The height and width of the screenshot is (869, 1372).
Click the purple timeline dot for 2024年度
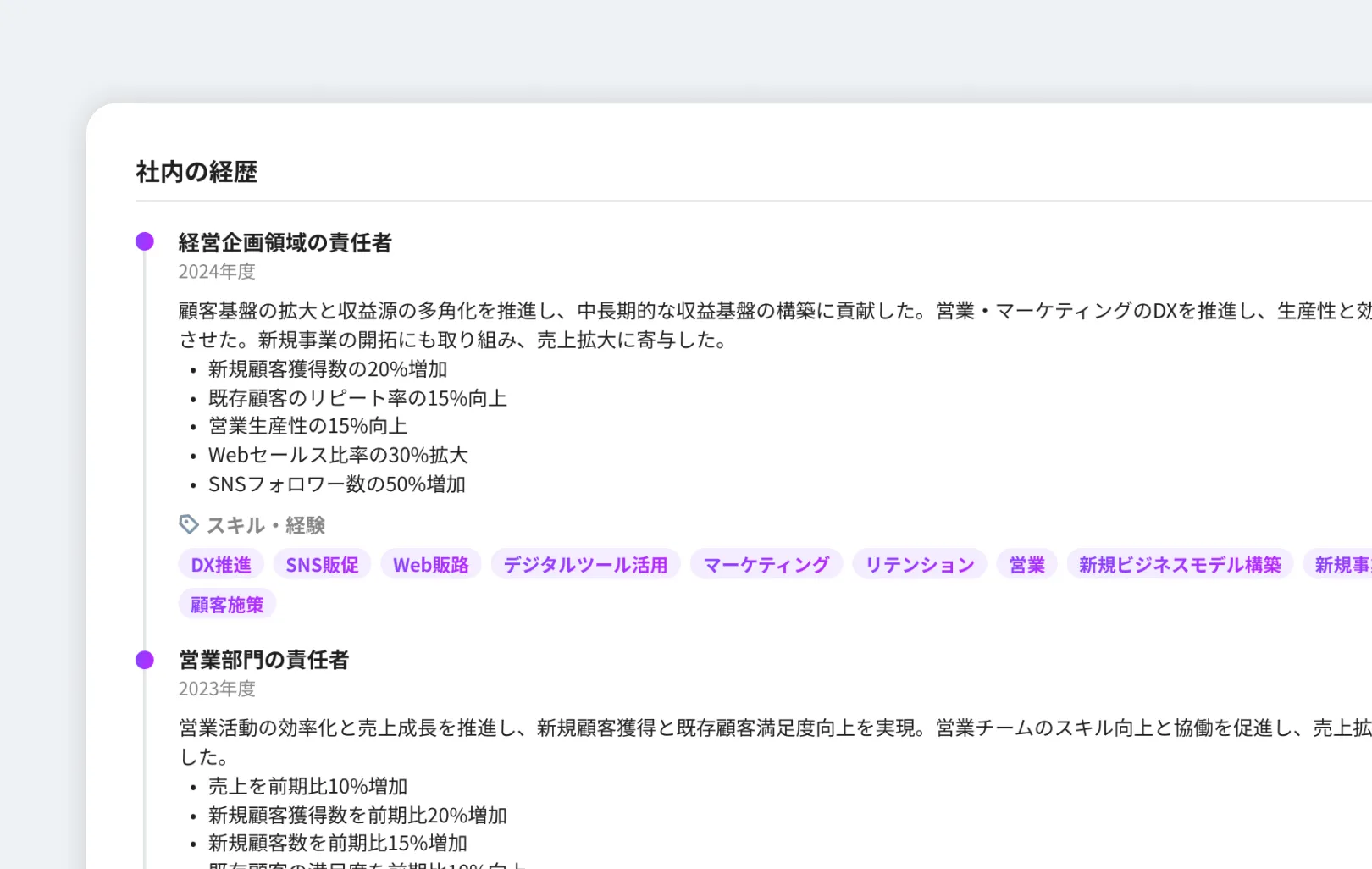tap(145, 241)
